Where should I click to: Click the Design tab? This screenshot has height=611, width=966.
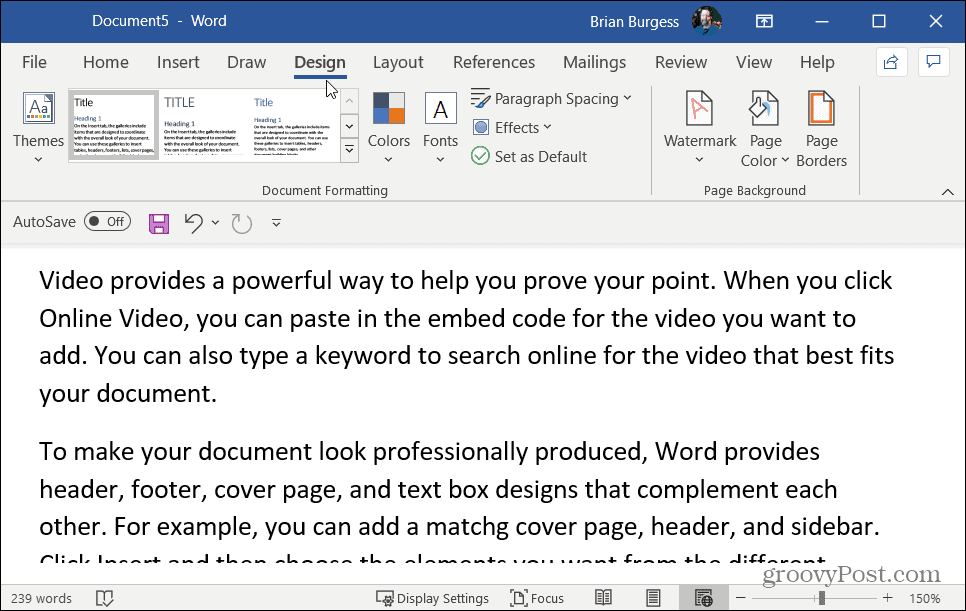pyautogui.click(x=320, y=62)
